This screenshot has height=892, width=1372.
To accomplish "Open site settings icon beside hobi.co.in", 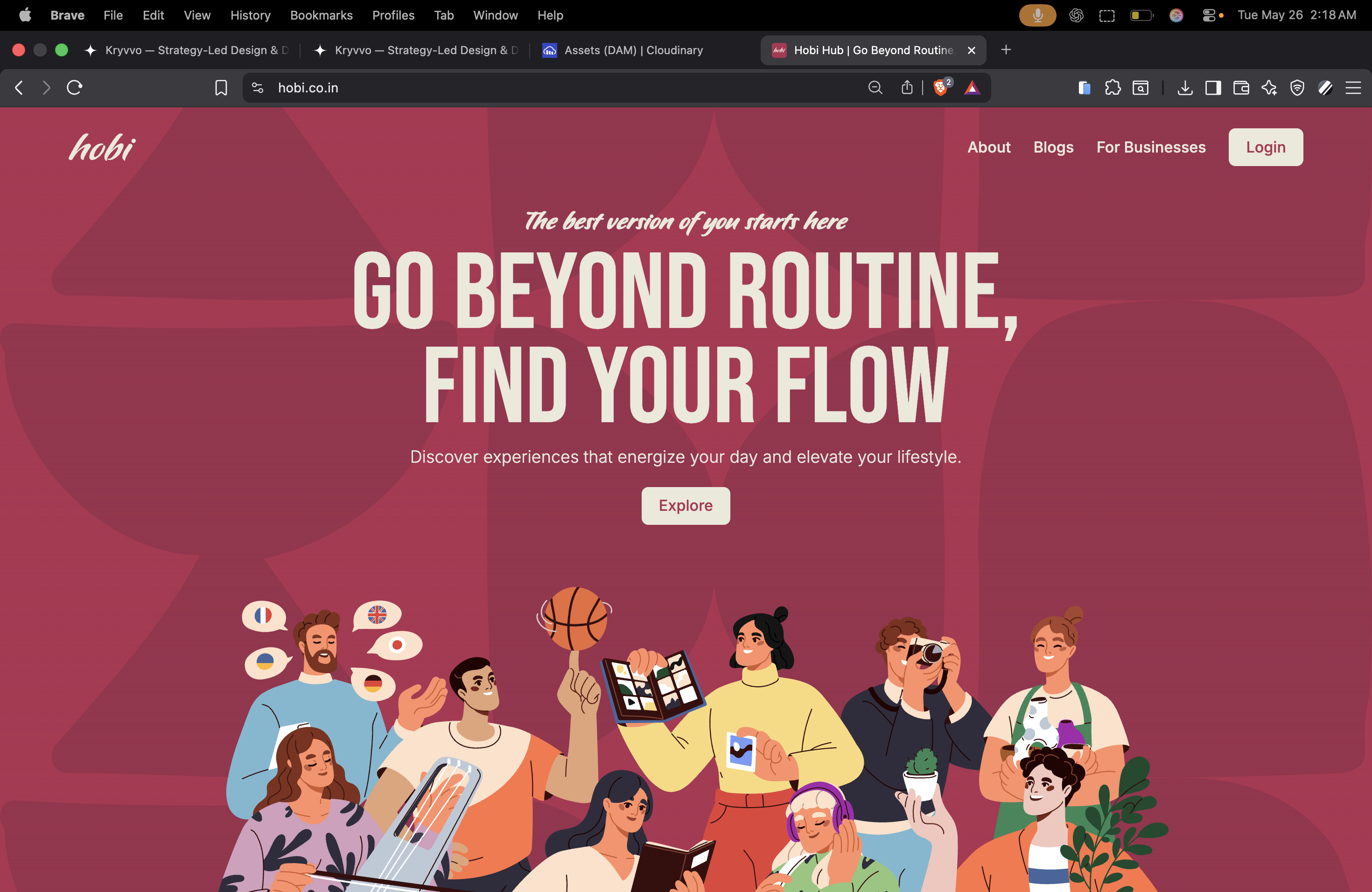I will 258,88.
